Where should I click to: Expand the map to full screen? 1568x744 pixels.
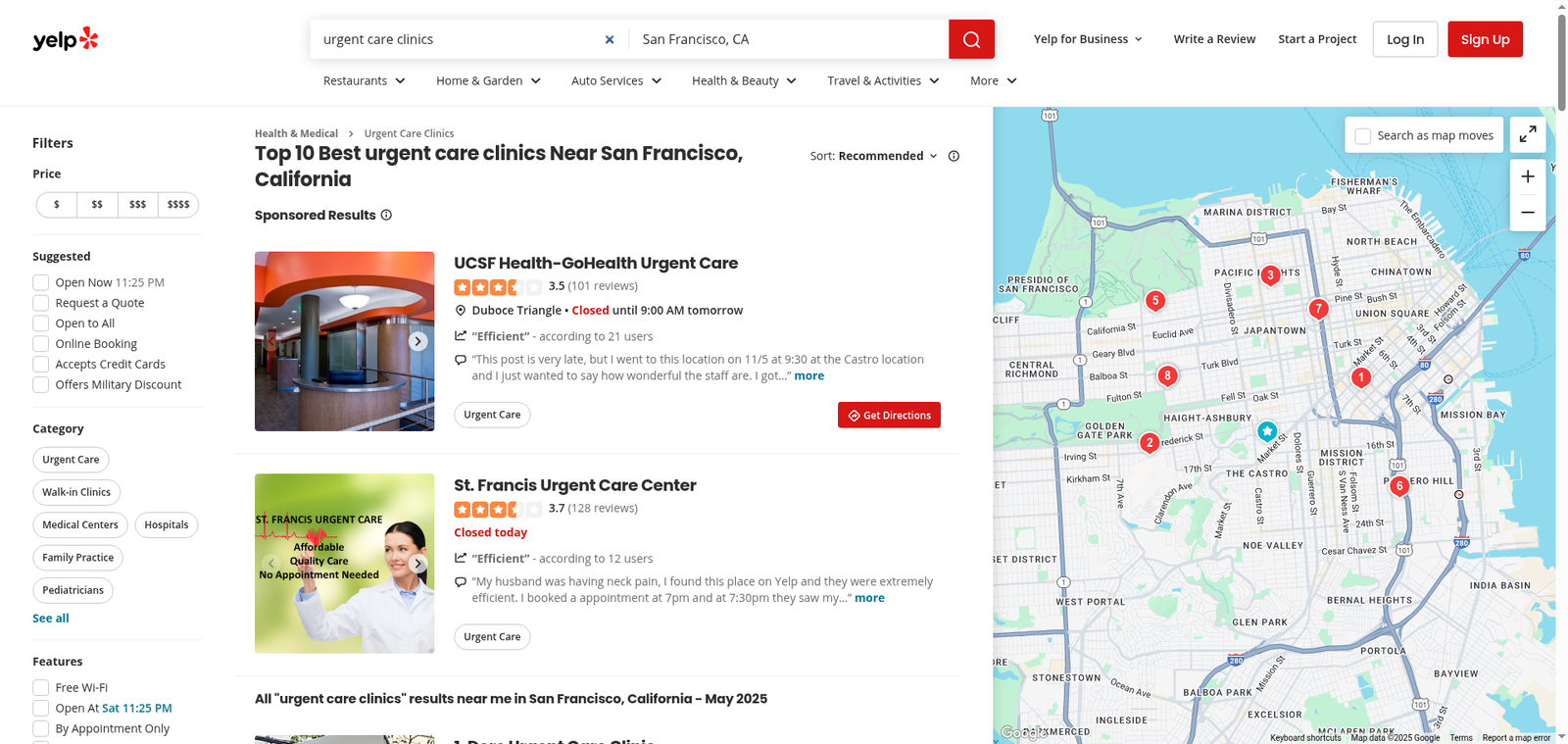point(1528,135)
